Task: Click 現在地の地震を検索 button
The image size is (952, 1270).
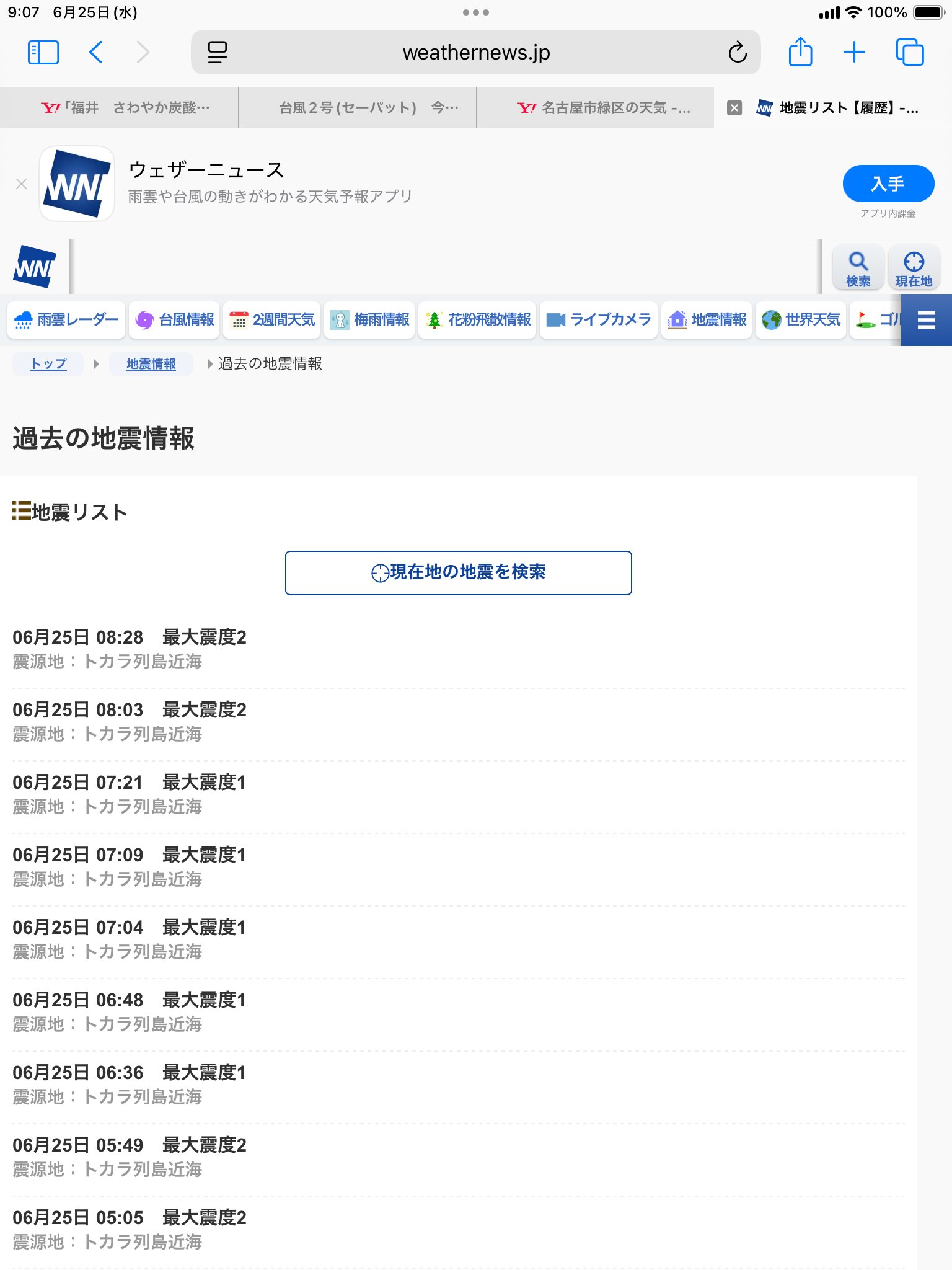Action: coord(459,572)
